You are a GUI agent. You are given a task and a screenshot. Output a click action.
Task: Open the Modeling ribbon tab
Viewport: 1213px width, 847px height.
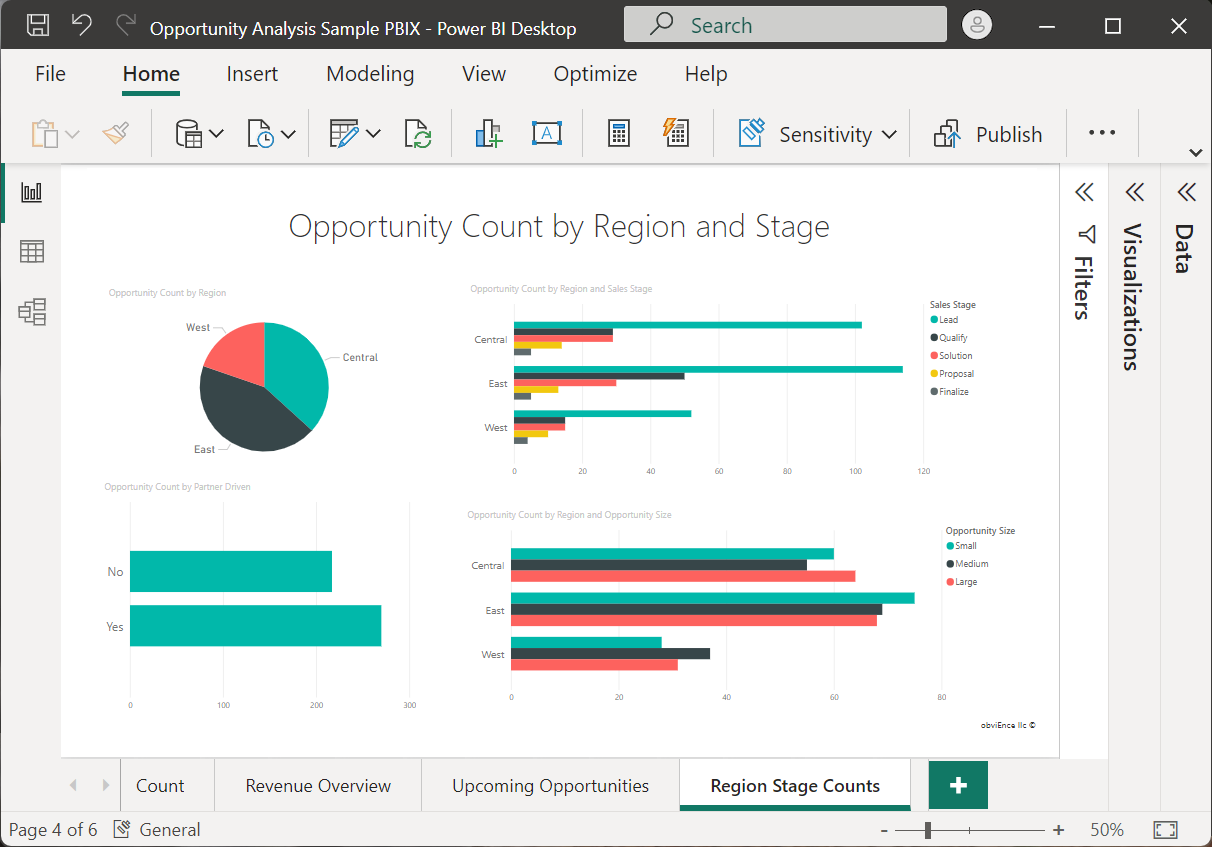pyautogui.click(x=370, y=74)
